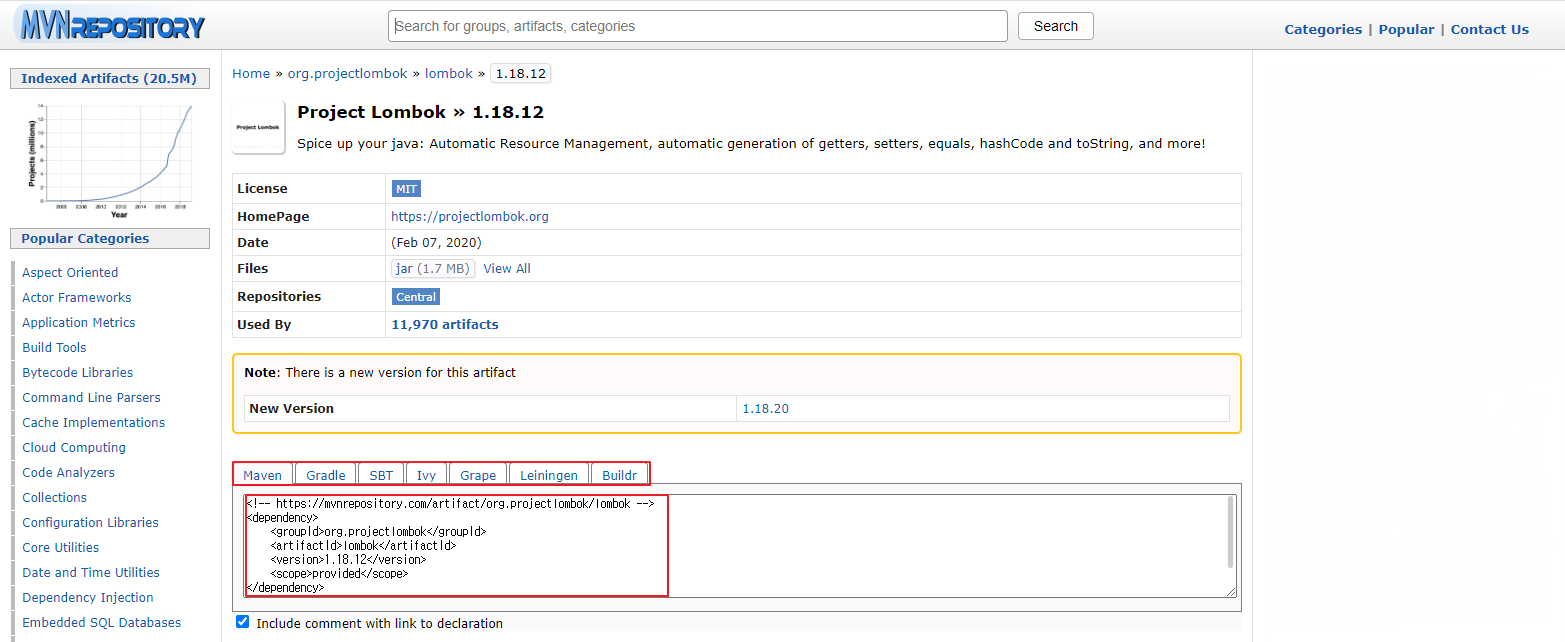This screenshot has width=1565, height=642.
Task: Switch to the Maven tab
Action: click(263, 475)
